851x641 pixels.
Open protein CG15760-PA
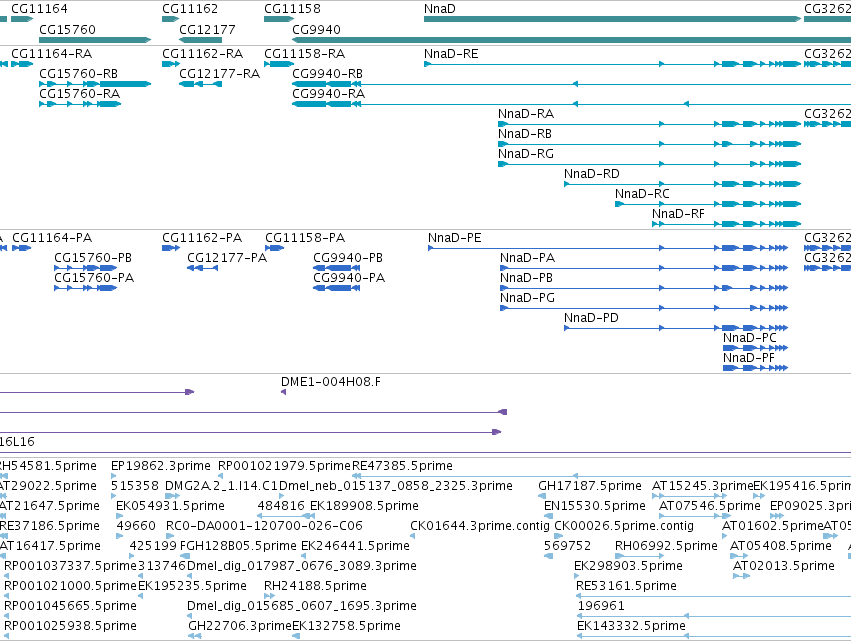(94, 278)
